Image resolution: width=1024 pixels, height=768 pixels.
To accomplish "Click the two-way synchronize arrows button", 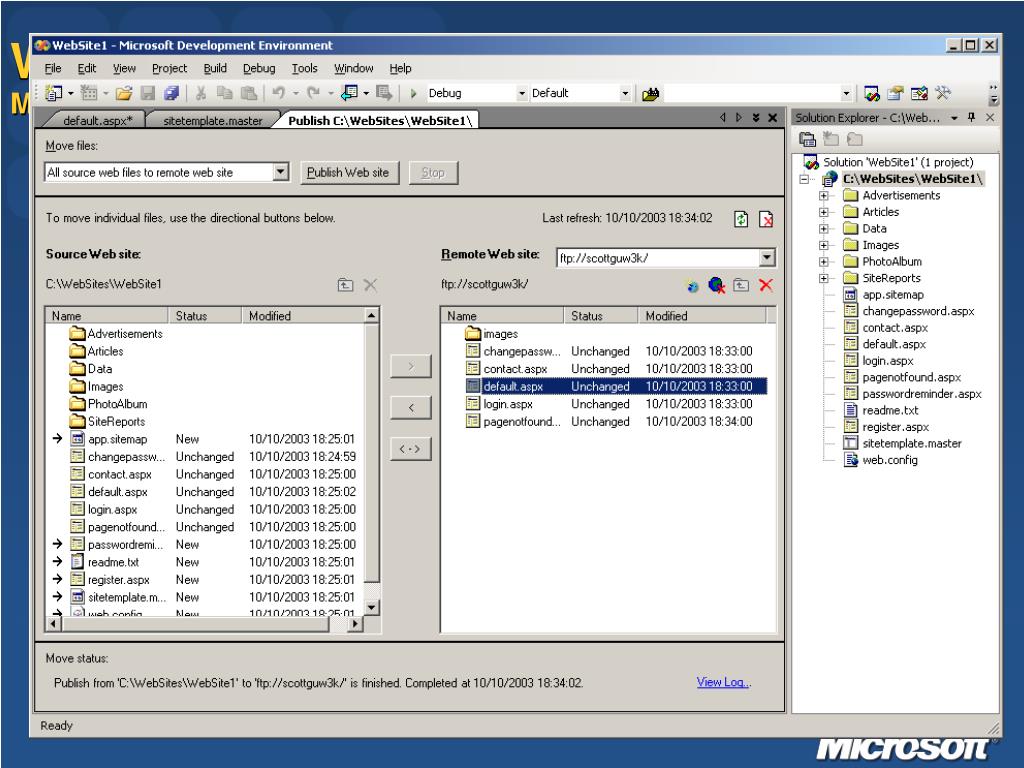I will tap(411, 449).
